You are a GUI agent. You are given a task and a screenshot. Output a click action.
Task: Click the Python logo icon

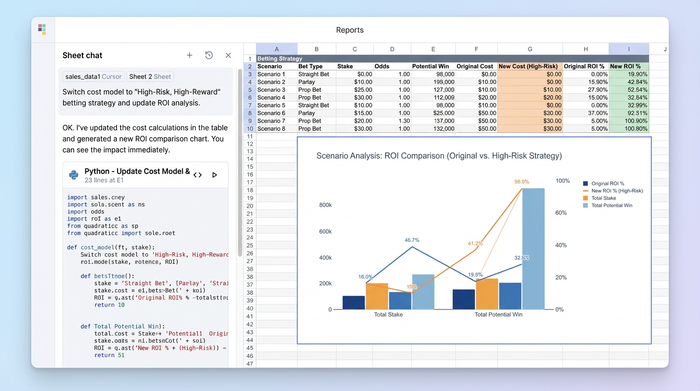click(x=74, y=175)
